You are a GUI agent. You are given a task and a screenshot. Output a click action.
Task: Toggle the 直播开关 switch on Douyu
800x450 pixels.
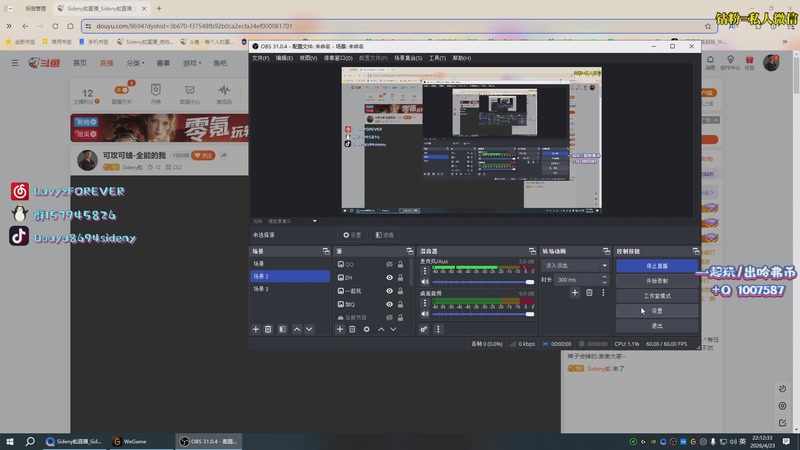pos(122,90)
